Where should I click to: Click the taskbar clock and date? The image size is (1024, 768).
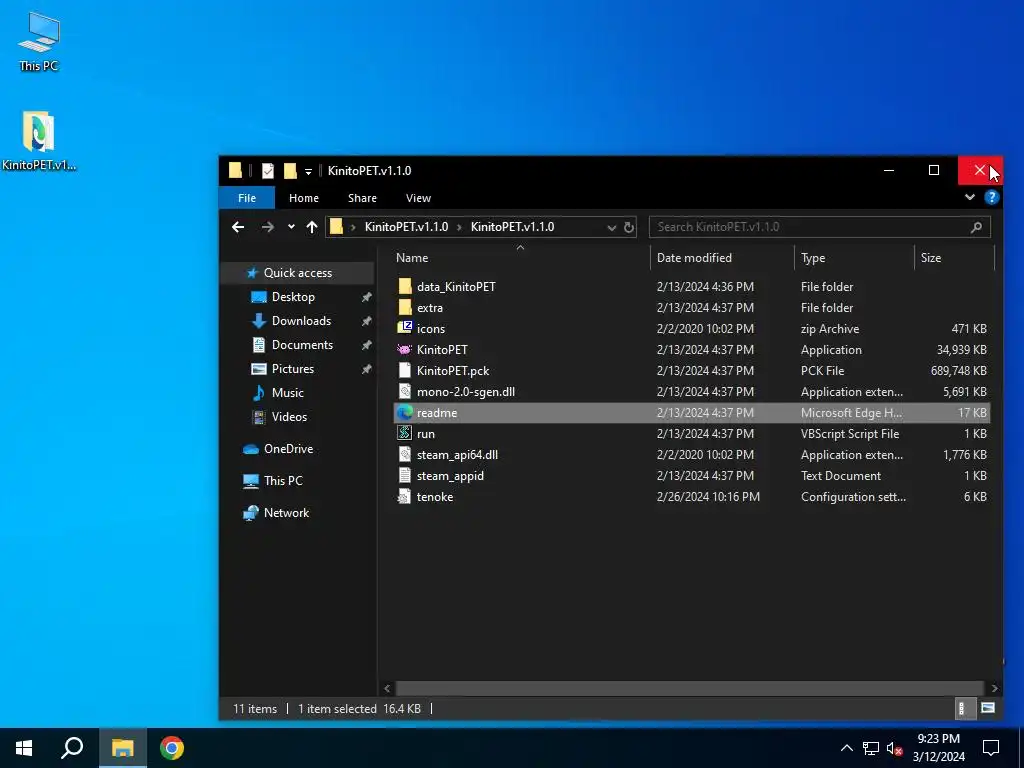coord(938,748)
